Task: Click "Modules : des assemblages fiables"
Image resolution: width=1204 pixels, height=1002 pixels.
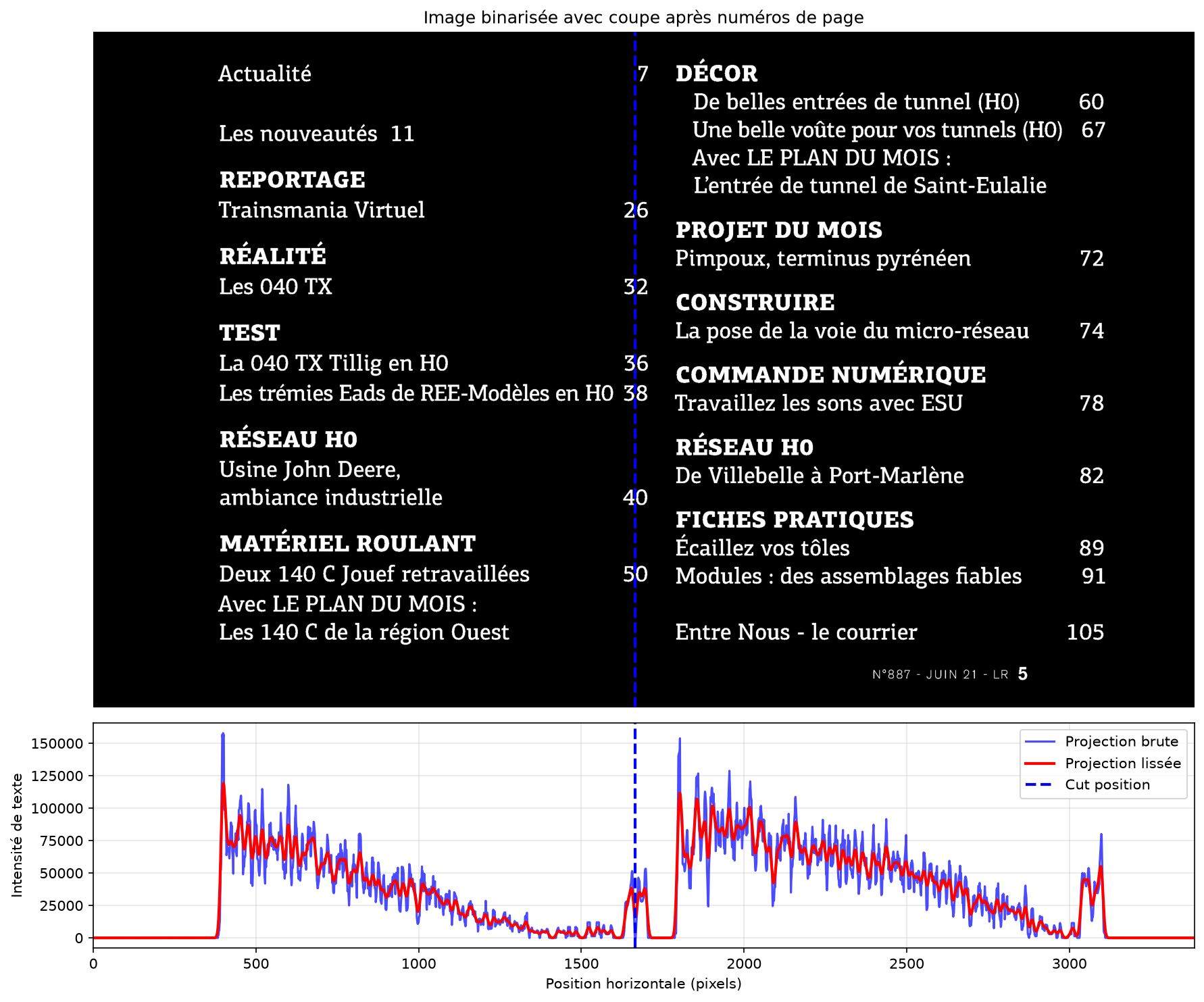Action: [x=849, y=576]
